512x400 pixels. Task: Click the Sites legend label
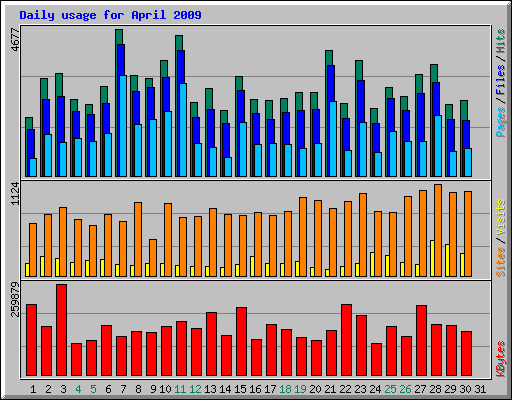[x=501, y=262]
